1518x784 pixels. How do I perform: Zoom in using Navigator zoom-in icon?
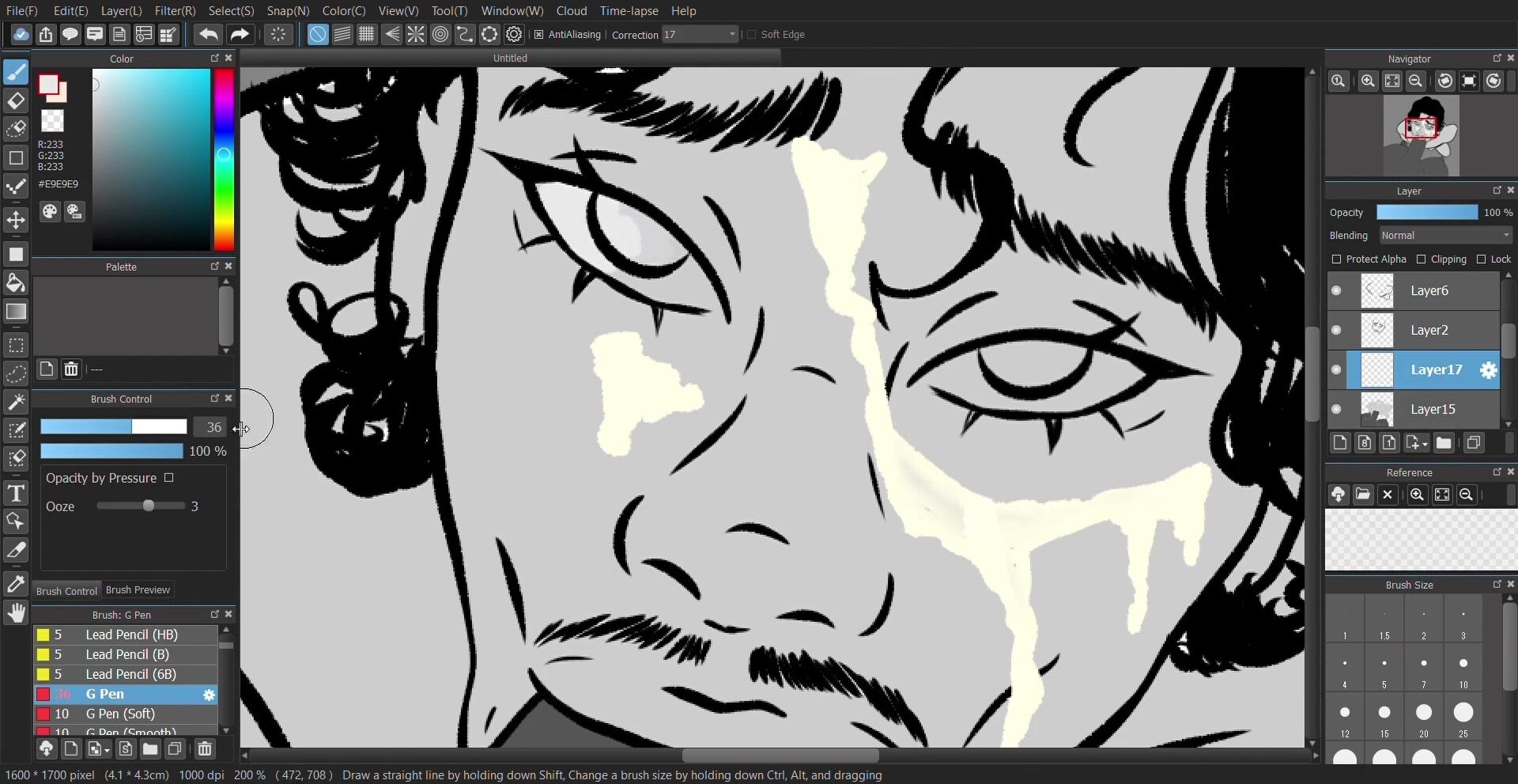1367,81
